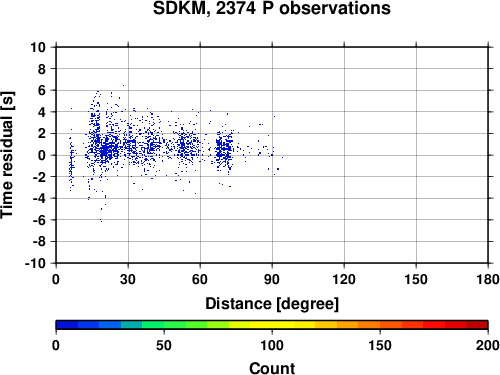This screenshot has width=500, height=375.
Task: Click the dark blue end of colorbar
Action: tap(67, 325)
